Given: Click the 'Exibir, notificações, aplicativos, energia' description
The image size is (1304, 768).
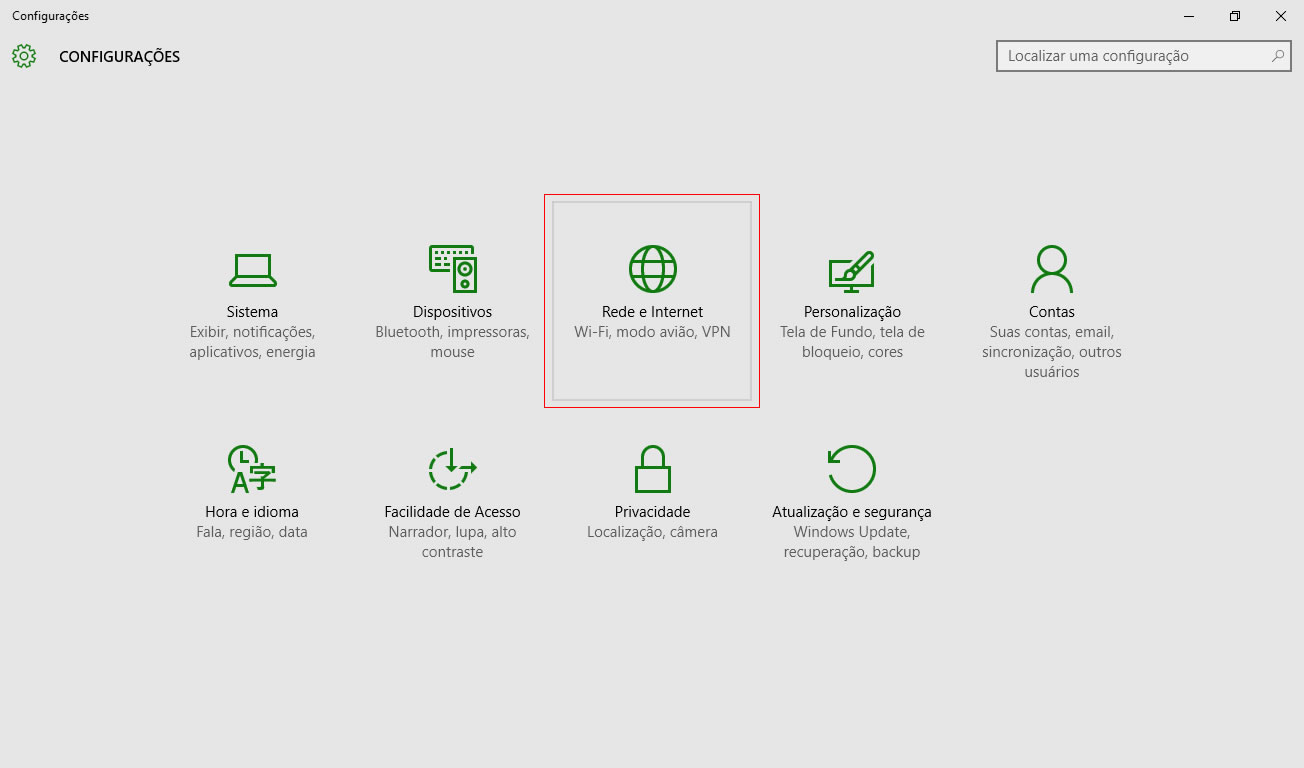Looking at the screenshot, I should coord(252,342).
